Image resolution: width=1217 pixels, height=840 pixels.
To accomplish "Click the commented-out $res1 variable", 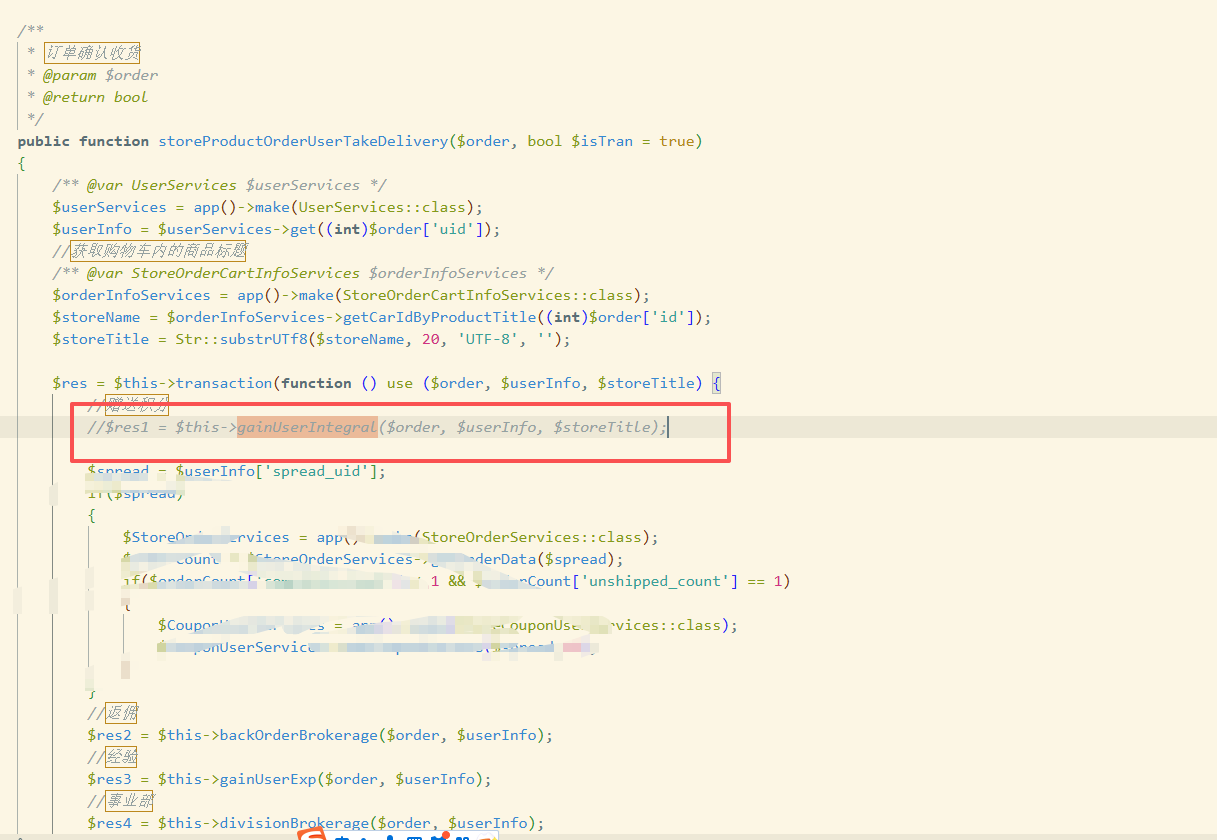I will pyautogui.click(x=122, y=427).
